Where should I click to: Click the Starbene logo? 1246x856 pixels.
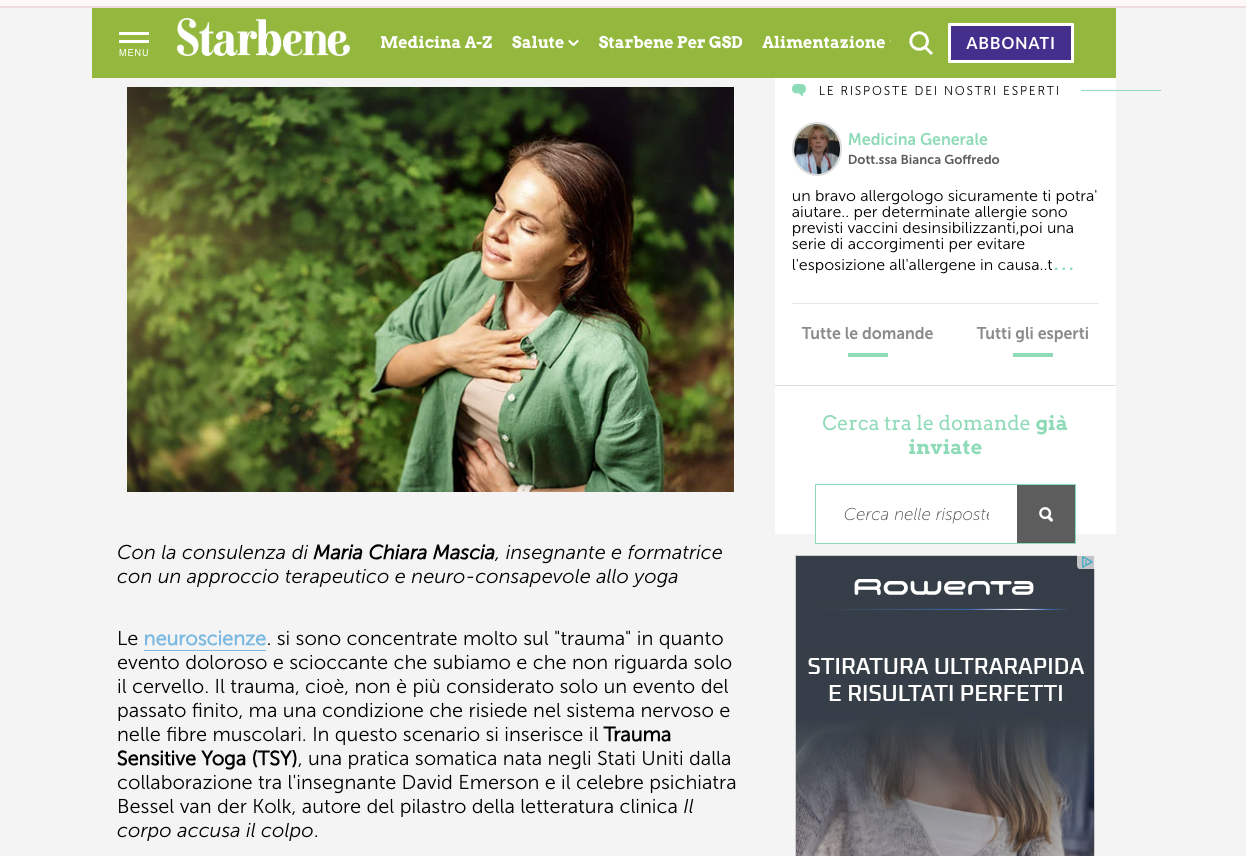click(263, 39)
